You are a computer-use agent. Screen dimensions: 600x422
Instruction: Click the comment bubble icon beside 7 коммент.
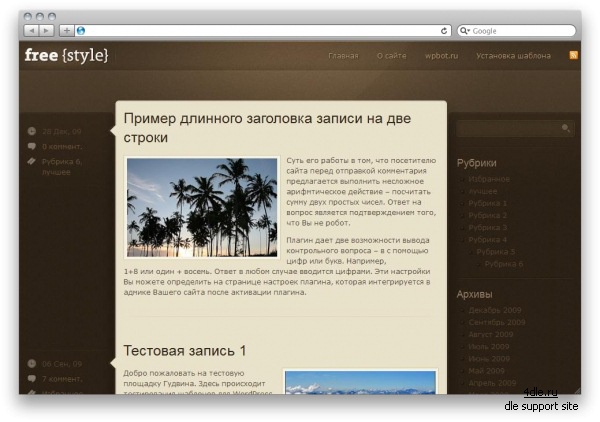31,379
